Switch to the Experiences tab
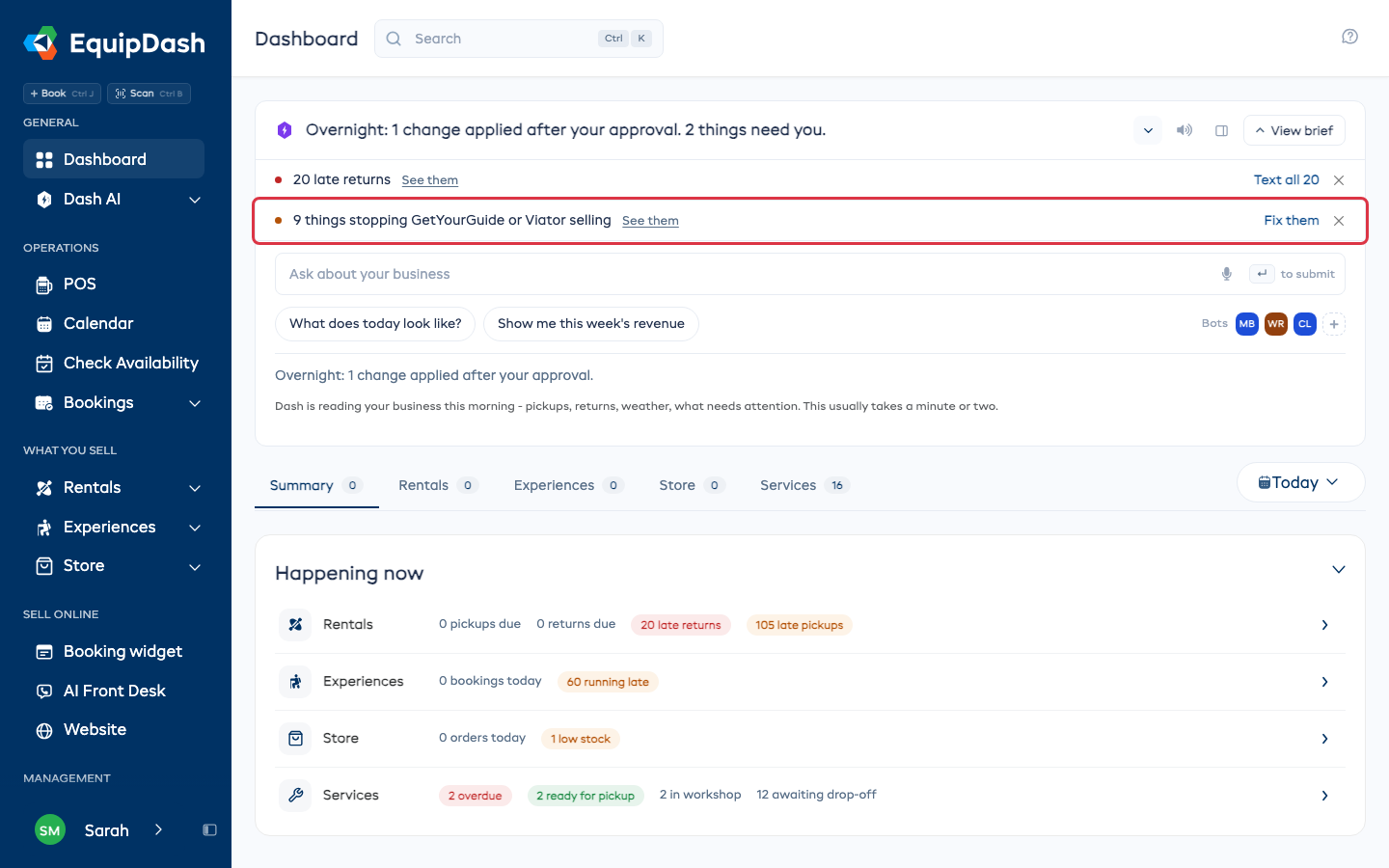 pyautogui.click(x=569, y=485)
